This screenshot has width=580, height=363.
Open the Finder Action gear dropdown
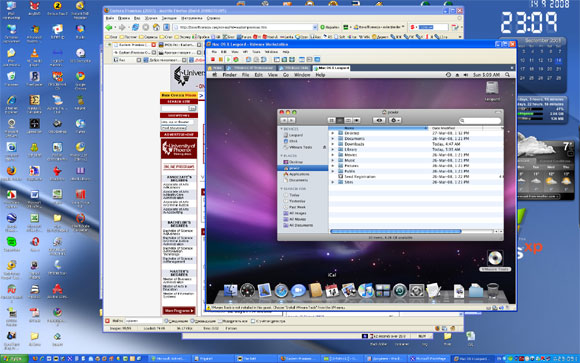(394, 120)
